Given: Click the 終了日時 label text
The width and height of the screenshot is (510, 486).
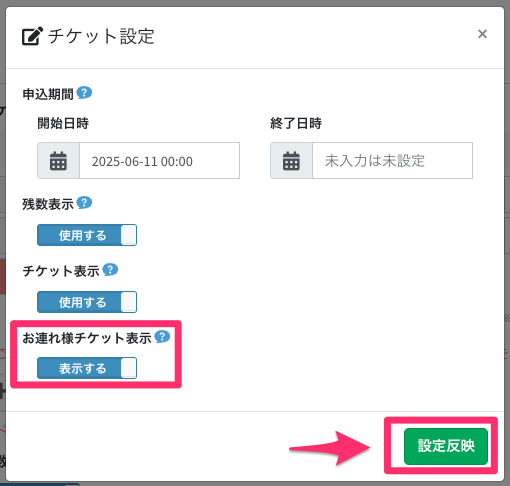Looking at the screenshot, I should (296, 123).
